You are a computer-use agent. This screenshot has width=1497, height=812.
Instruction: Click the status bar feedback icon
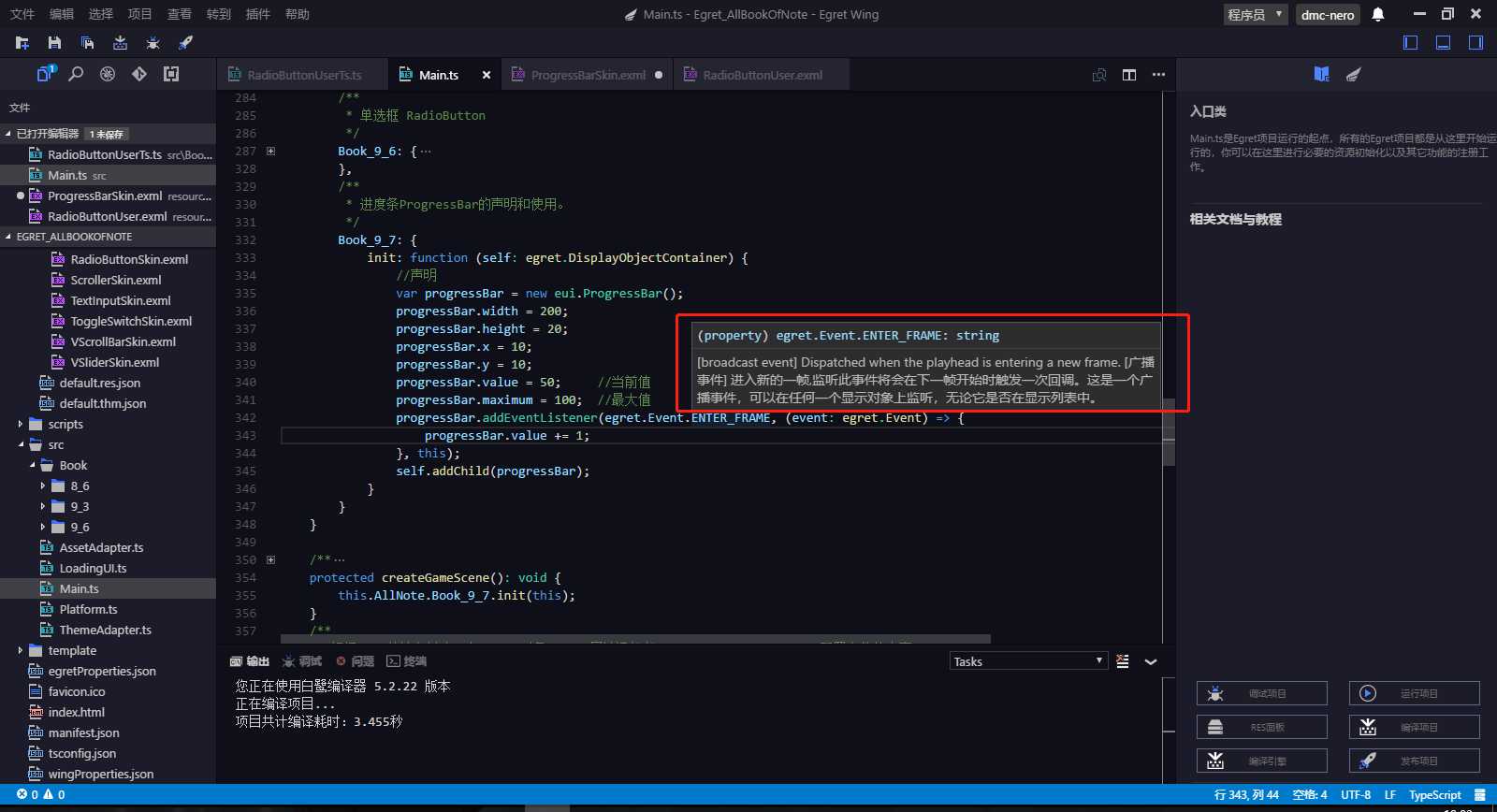click(1479, 795)
